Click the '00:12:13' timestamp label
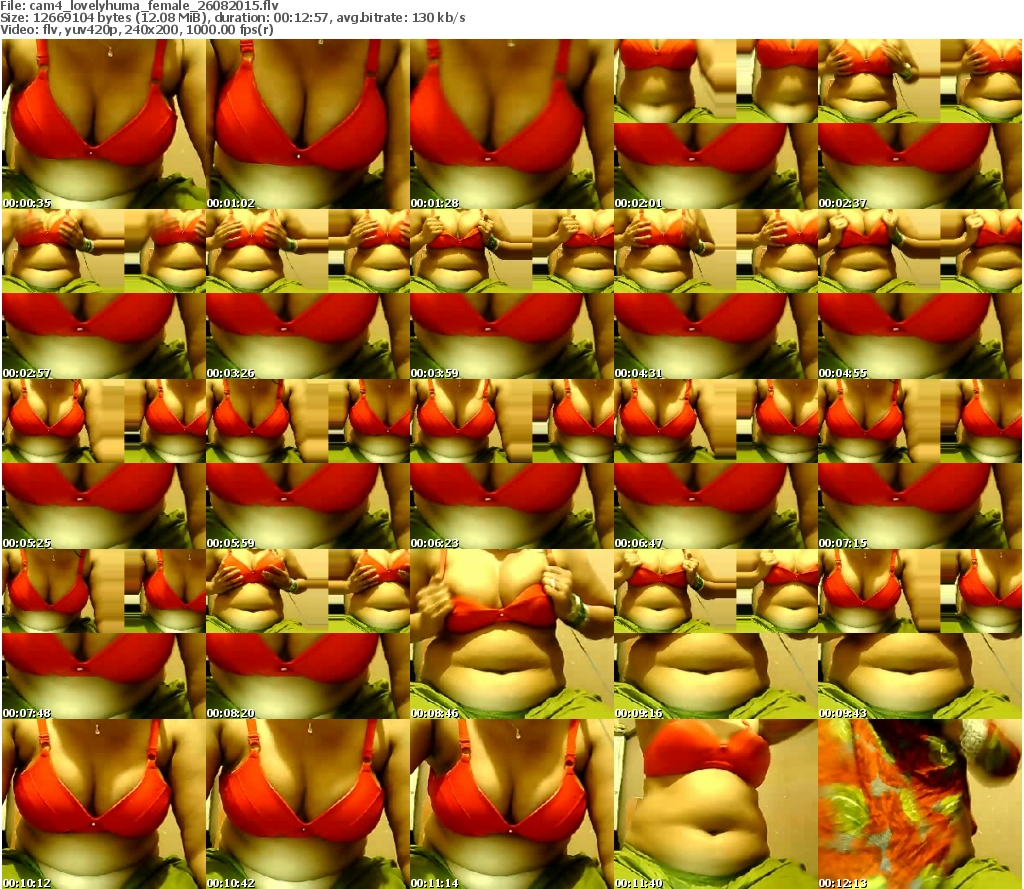Viewport: 1024px width, 889px height. tap(843, 883)
